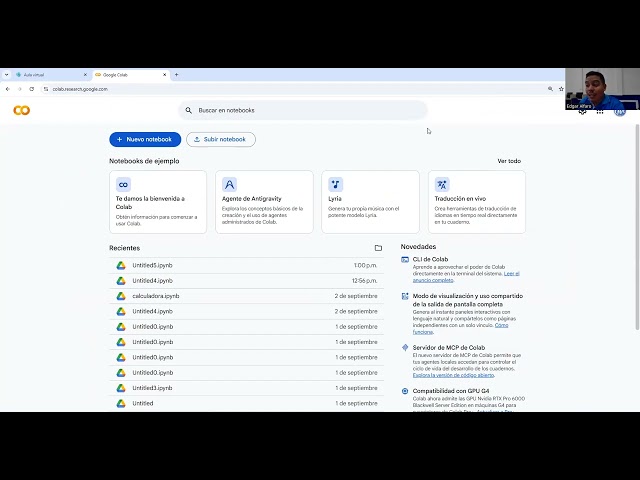Bookmark this page with the star icon
This screenshot has height=480, width=640.
pyautogui.click(x=561, y=89)
